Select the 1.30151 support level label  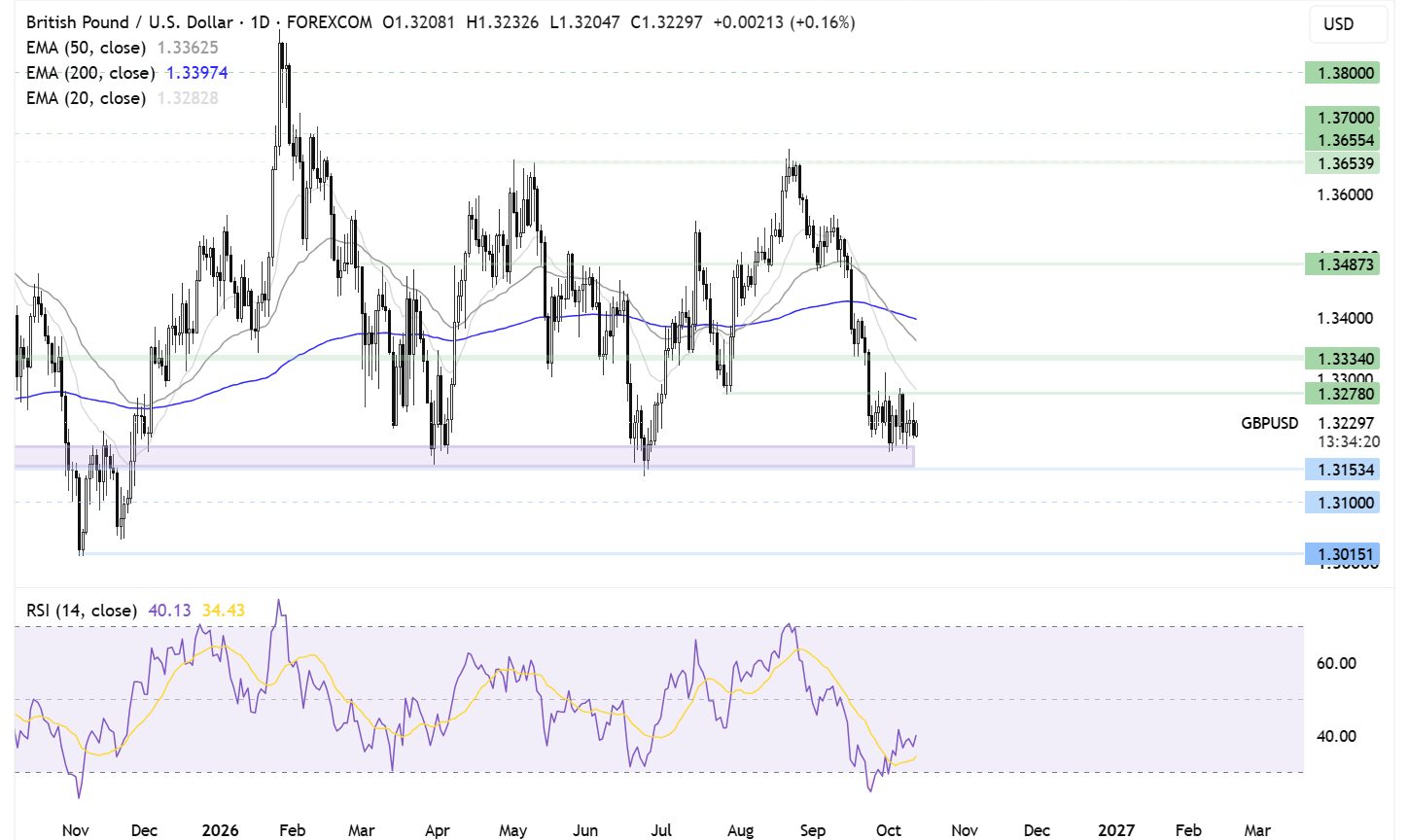[x=1342, y=554]
